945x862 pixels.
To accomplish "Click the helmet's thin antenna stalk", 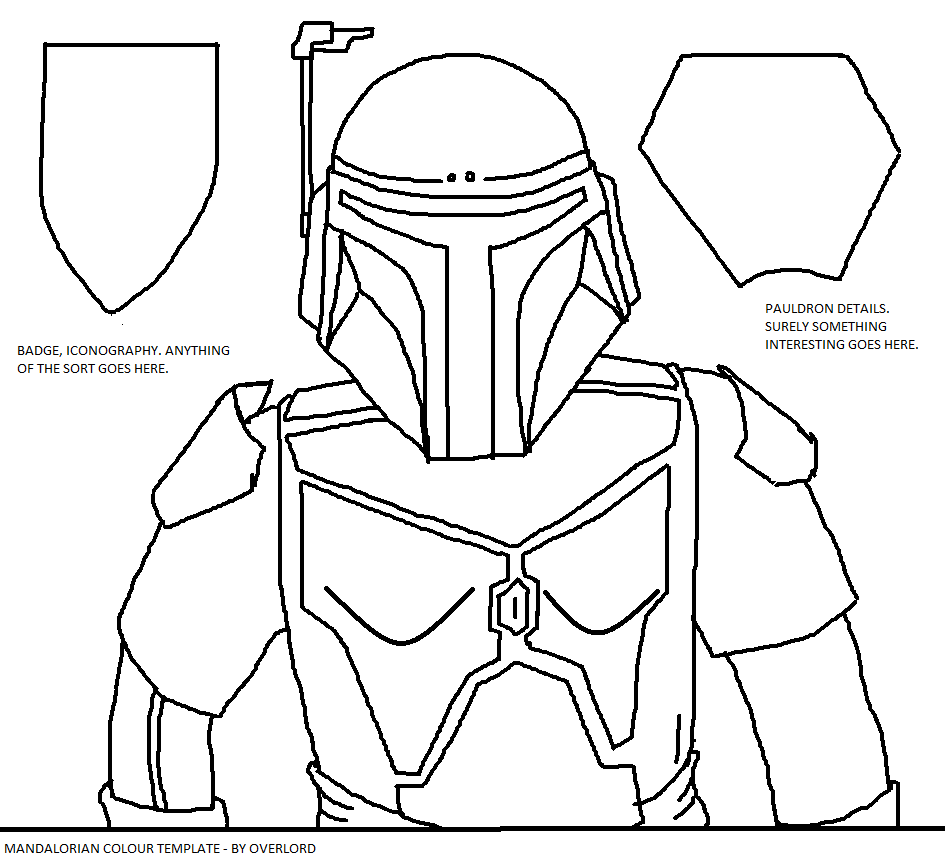I will [x=303, y=150].
